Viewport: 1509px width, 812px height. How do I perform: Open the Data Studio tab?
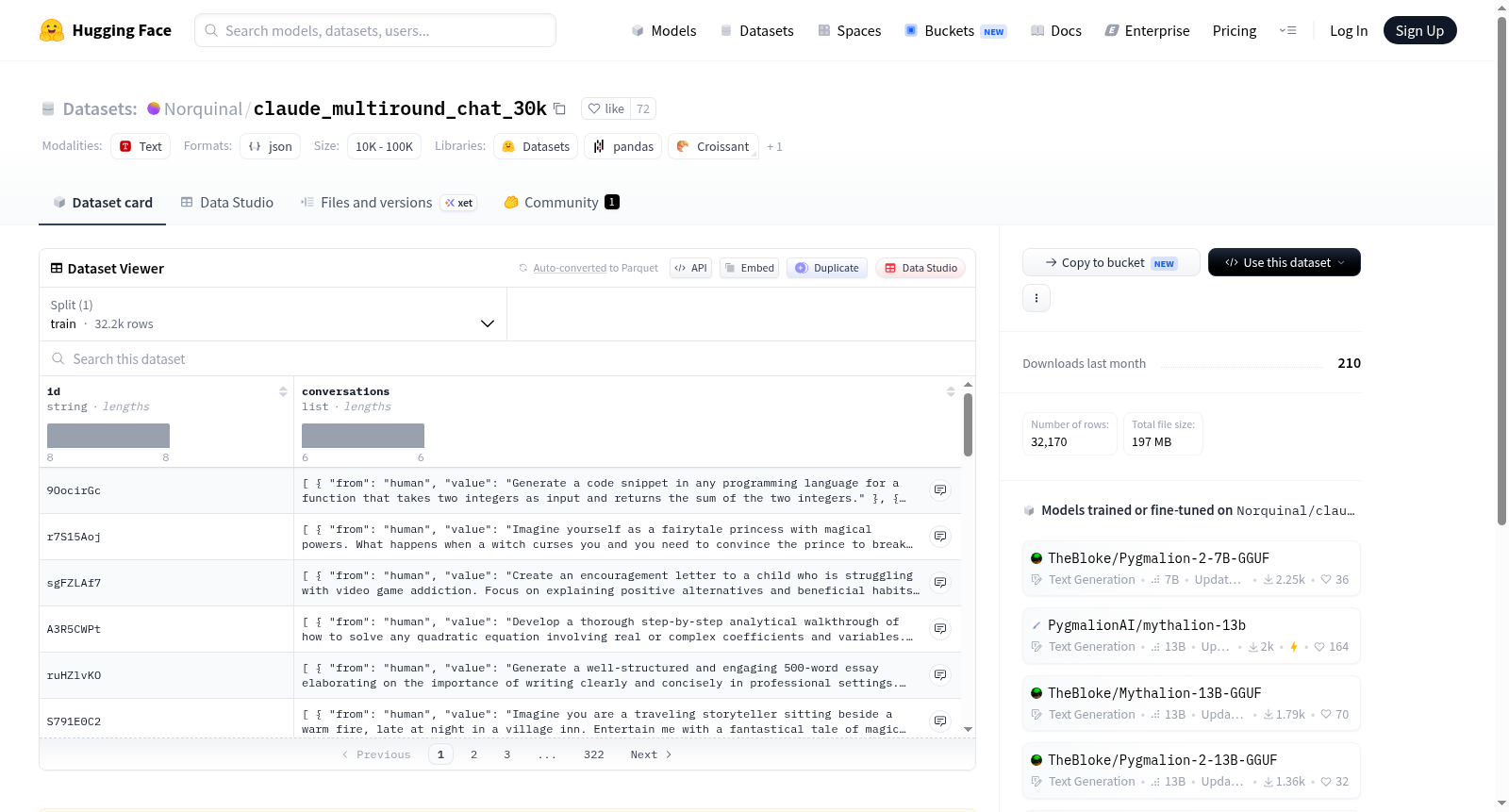227,203
